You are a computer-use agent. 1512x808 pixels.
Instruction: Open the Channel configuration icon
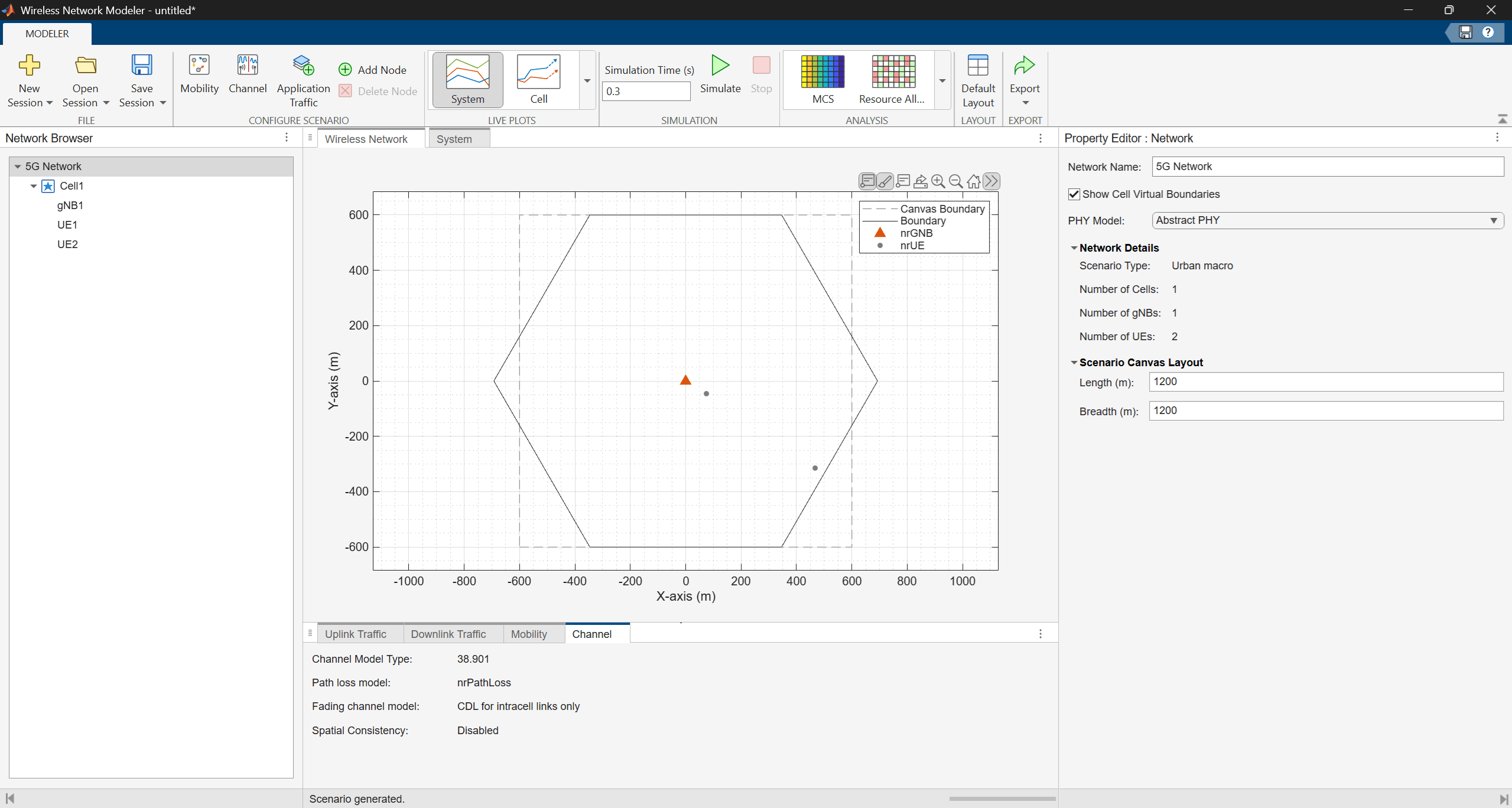tap(248, 75)
